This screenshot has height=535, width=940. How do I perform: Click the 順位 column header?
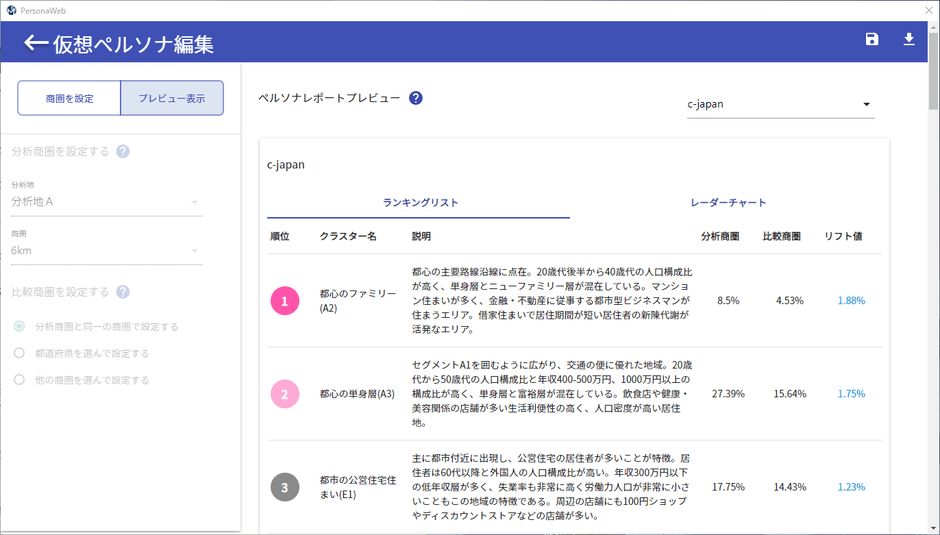(x=280, y=236)
